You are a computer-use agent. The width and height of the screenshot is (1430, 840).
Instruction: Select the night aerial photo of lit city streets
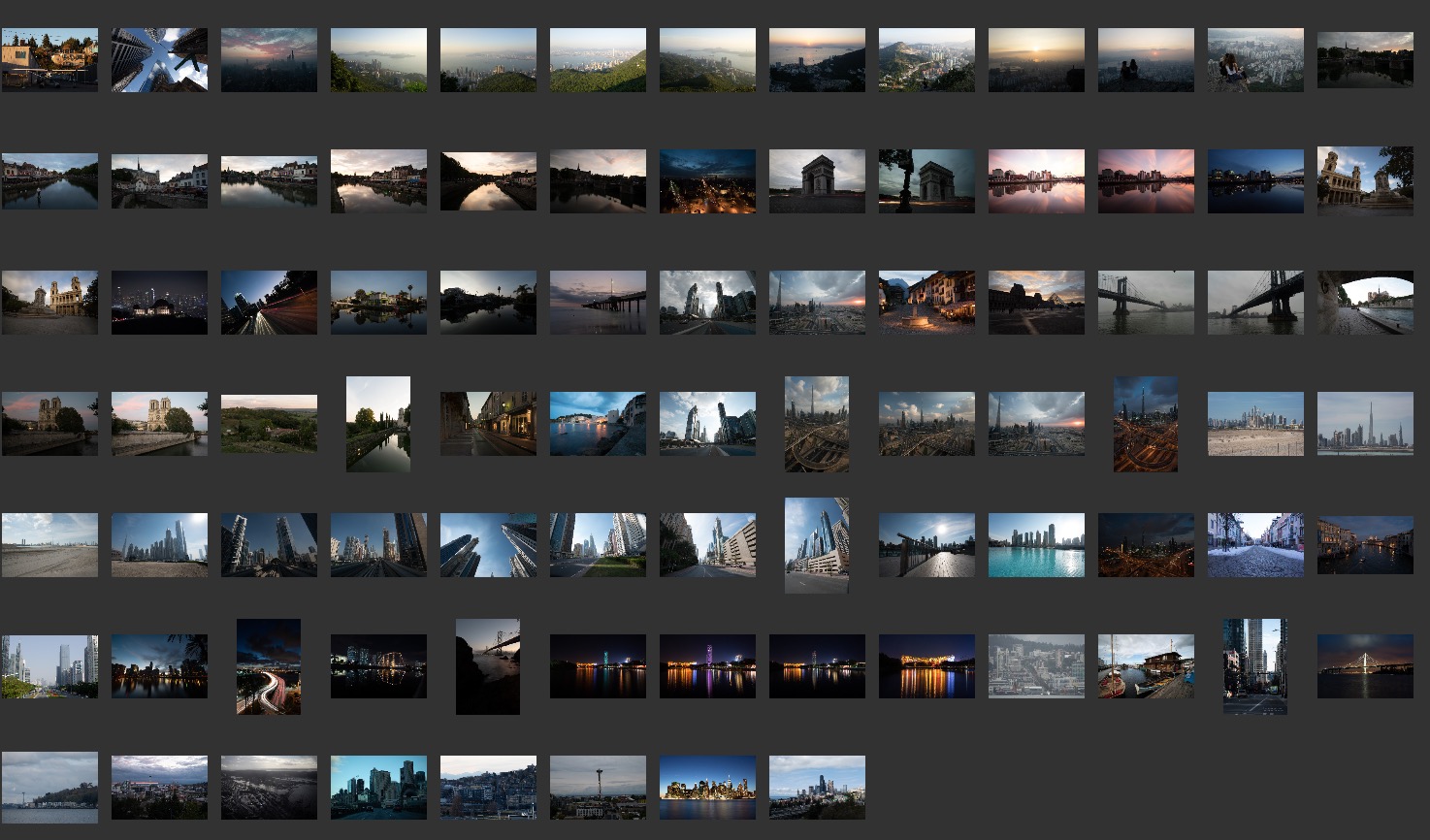(707, 181)
